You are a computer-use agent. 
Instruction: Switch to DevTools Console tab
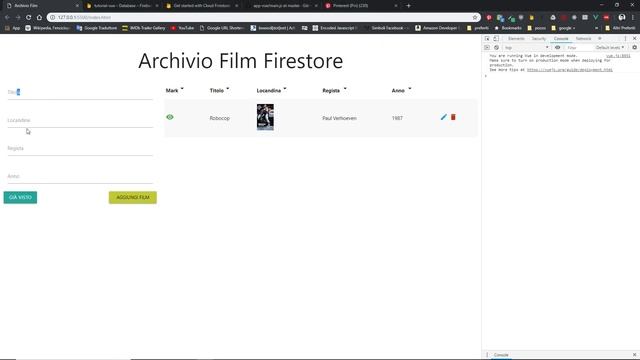pos(561,38)
